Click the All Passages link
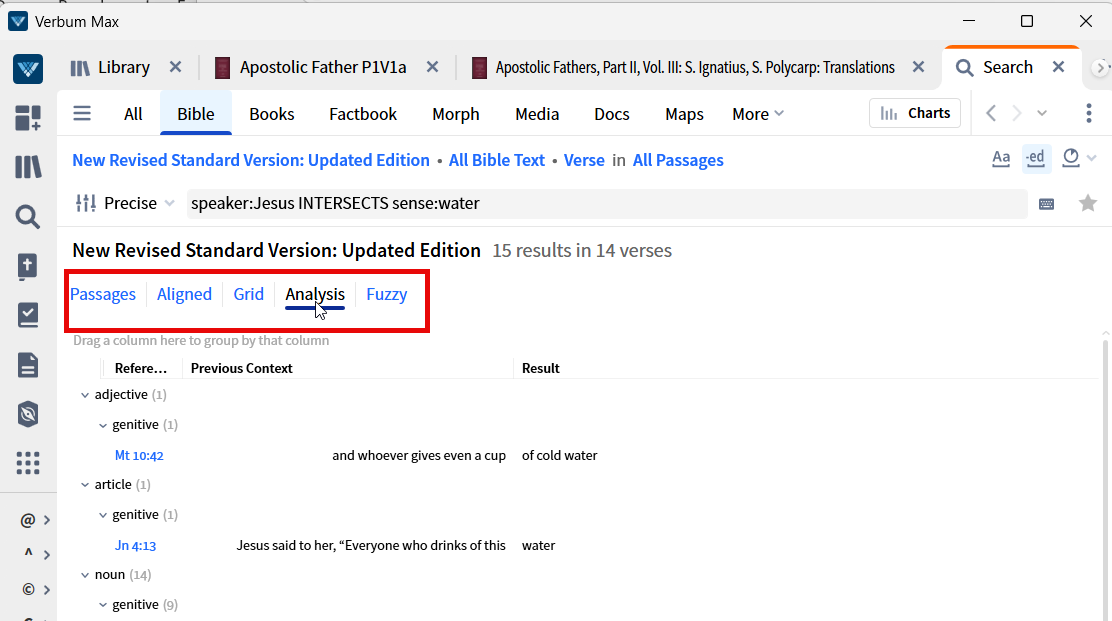This screenshot has height=621, width=1112. pyautogui.click(x=678, y=160)
